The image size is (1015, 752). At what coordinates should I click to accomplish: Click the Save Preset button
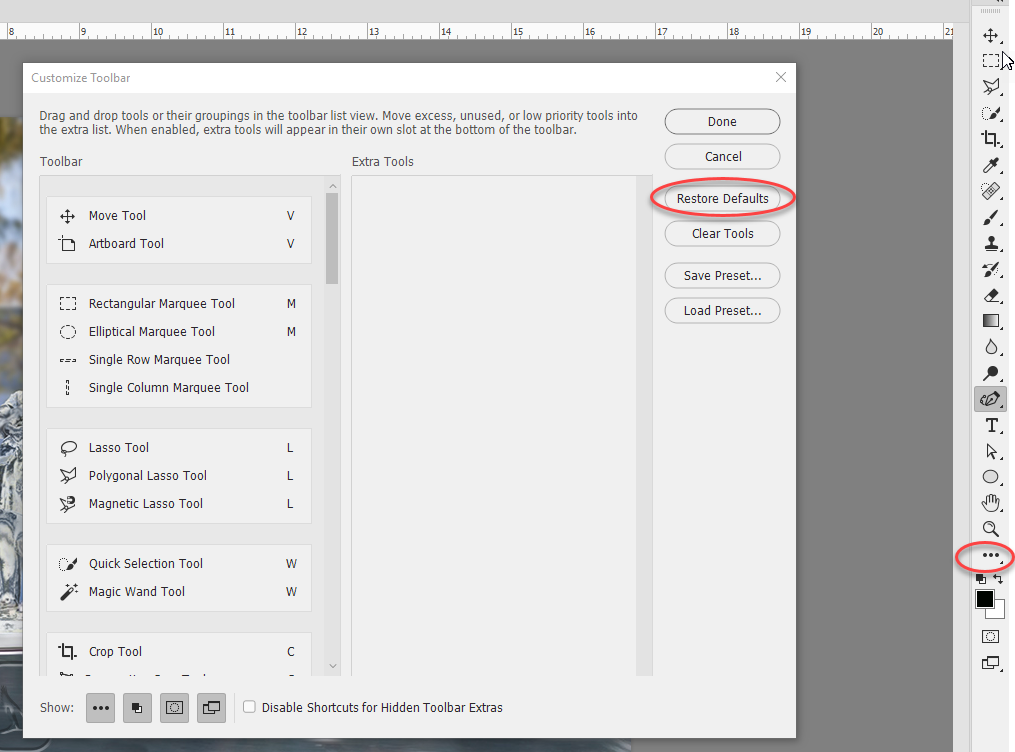(x=722, y=275)
